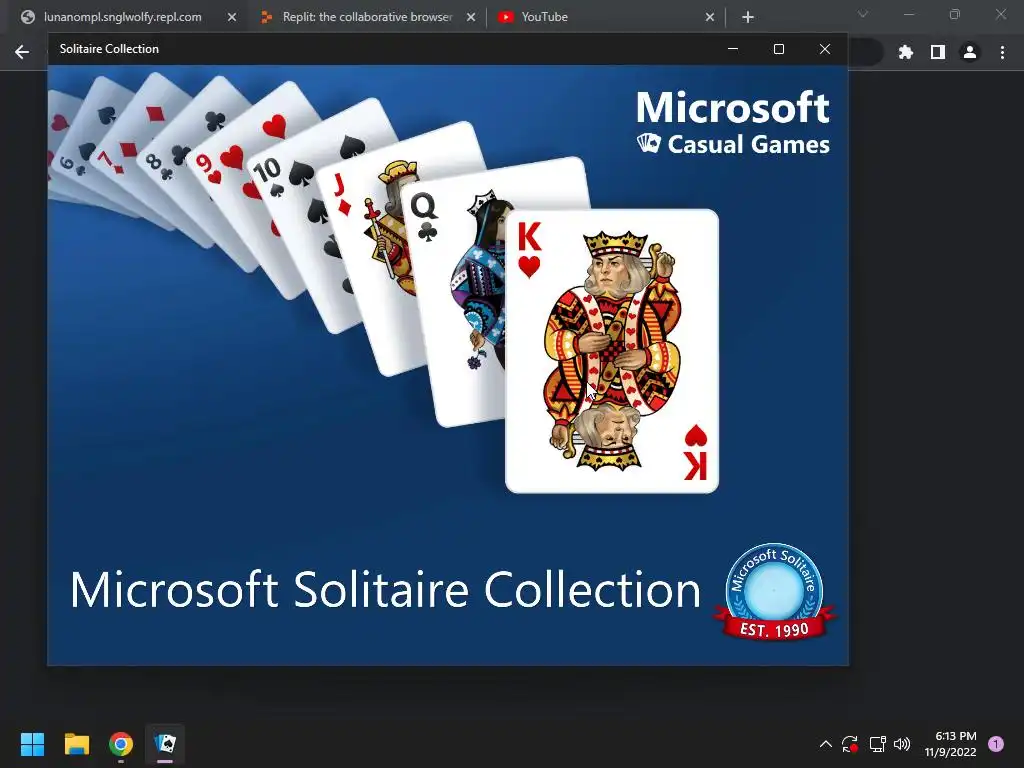Switch to Chrome in the taskbar
The height and width of the screenshot is (768, 1024).
tap(121, 744)
